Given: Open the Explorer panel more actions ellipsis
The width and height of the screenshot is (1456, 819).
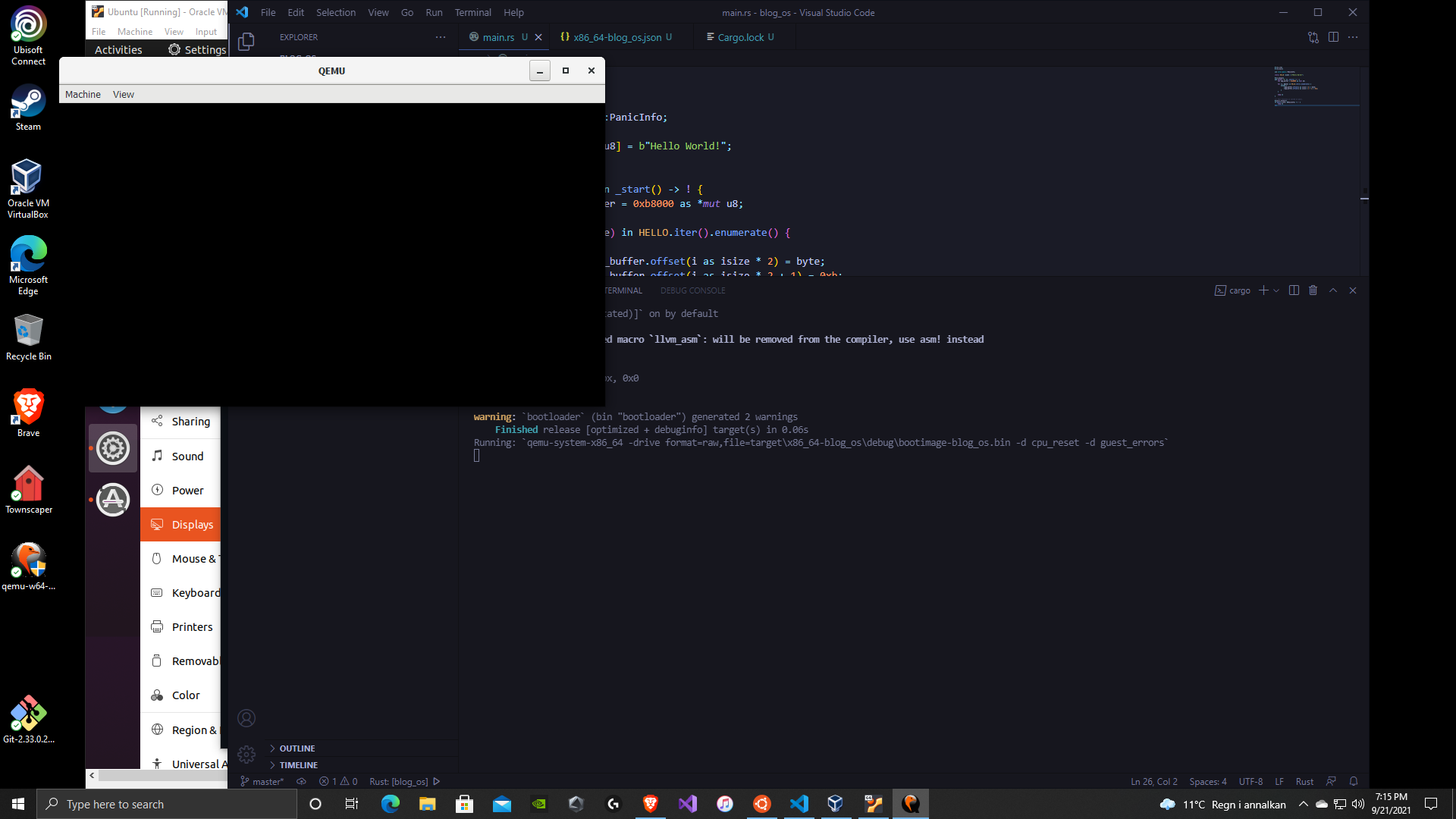Looking at the screenshot, I should (x=441, y=37).
